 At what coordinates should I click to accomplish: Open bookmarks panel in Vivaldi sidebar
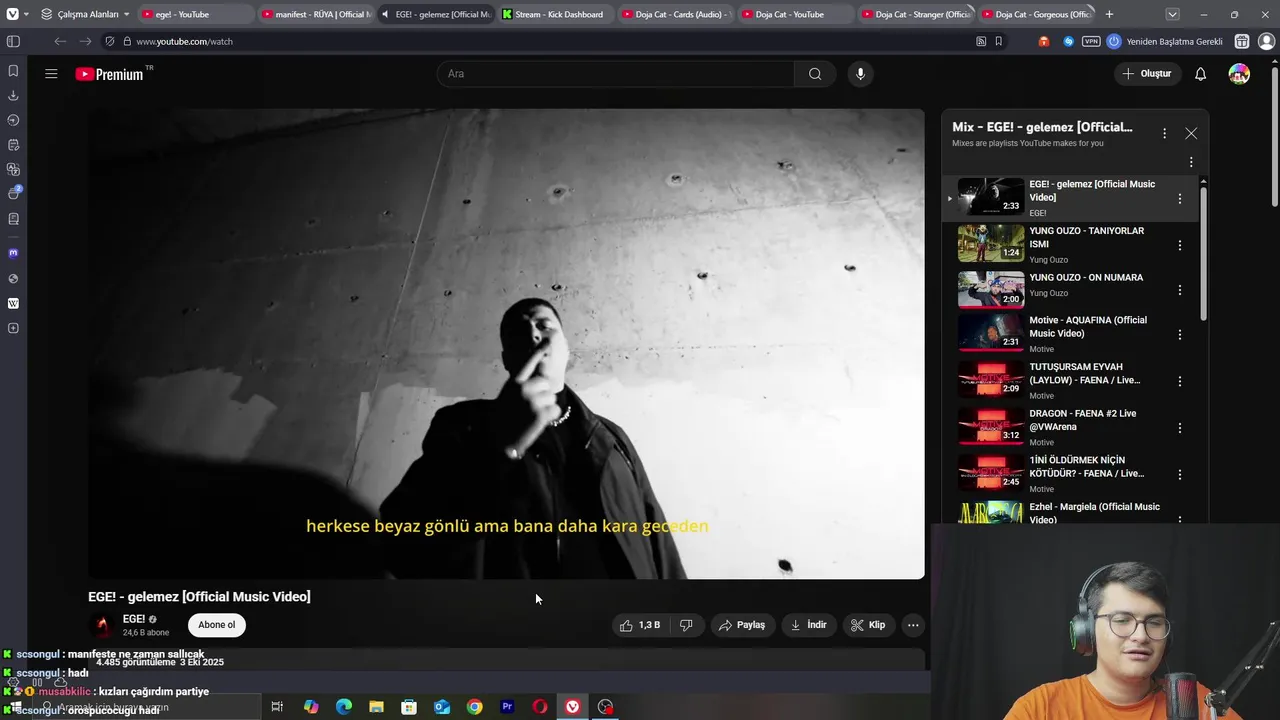[13, 71]
